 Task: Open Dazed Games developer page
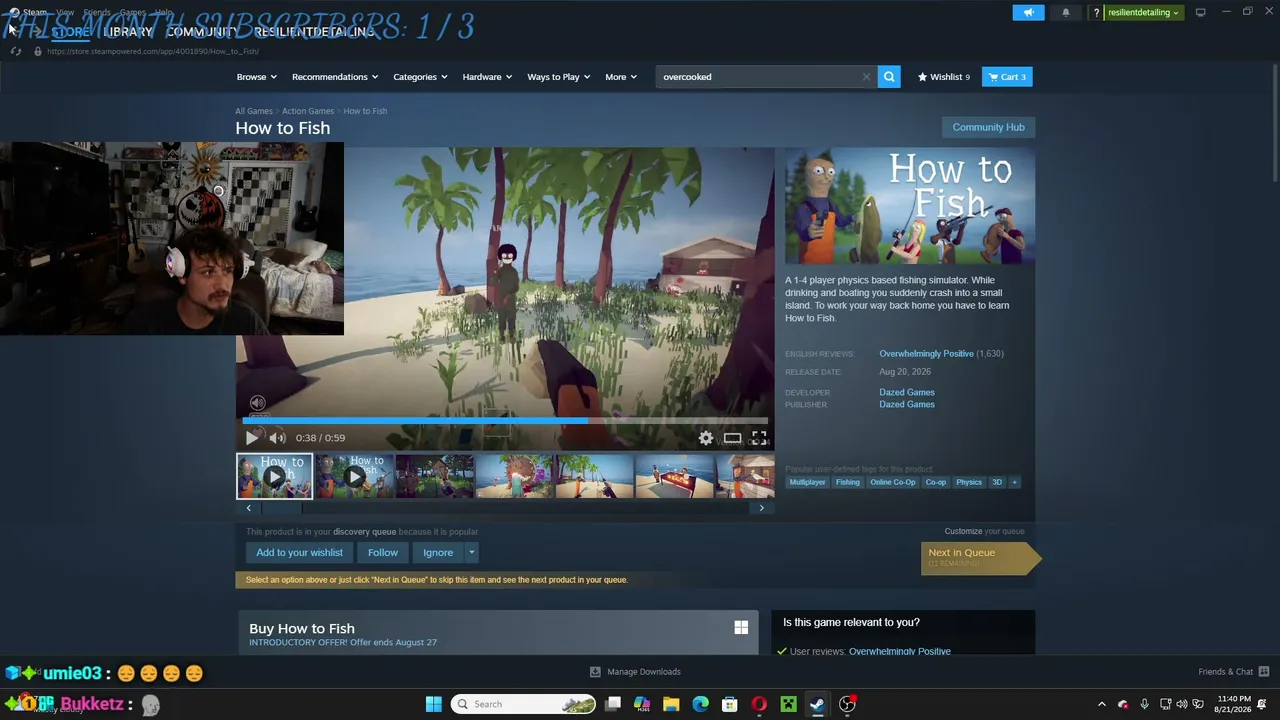coord(907,392)
